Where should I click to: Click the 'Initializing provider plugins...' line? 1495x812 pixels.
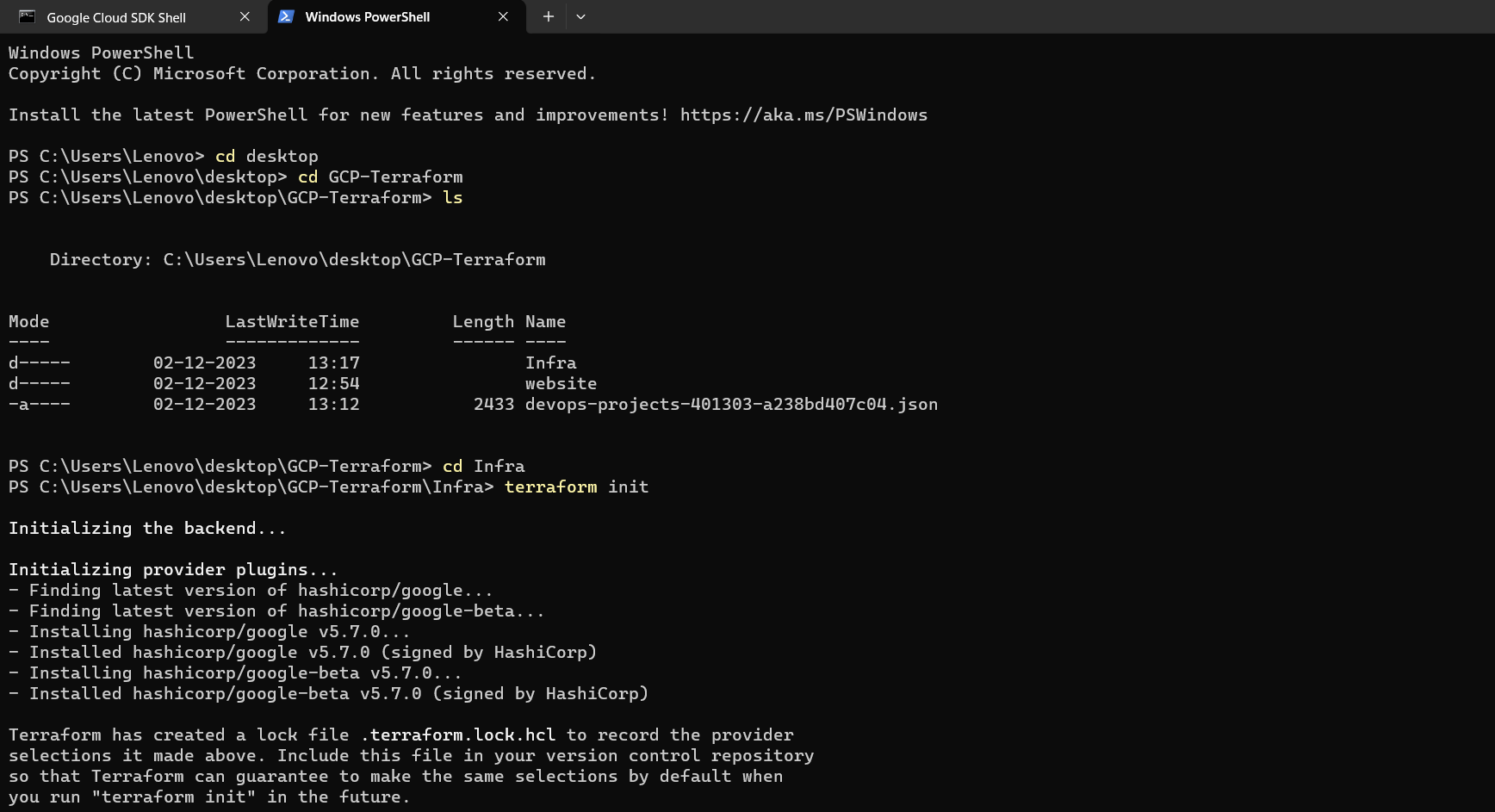tap(173, 570)
